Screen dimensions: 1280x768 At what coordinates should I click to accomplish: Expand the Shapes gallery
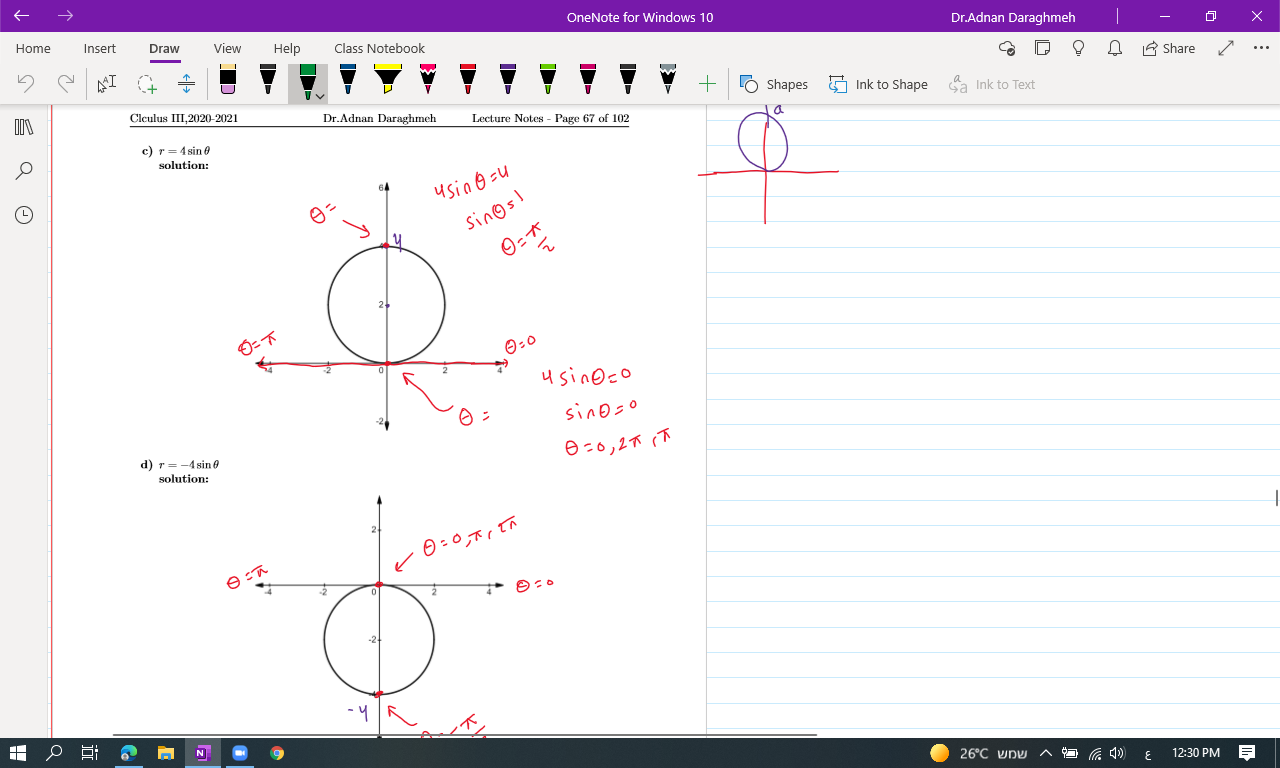(x=774, y=84)
